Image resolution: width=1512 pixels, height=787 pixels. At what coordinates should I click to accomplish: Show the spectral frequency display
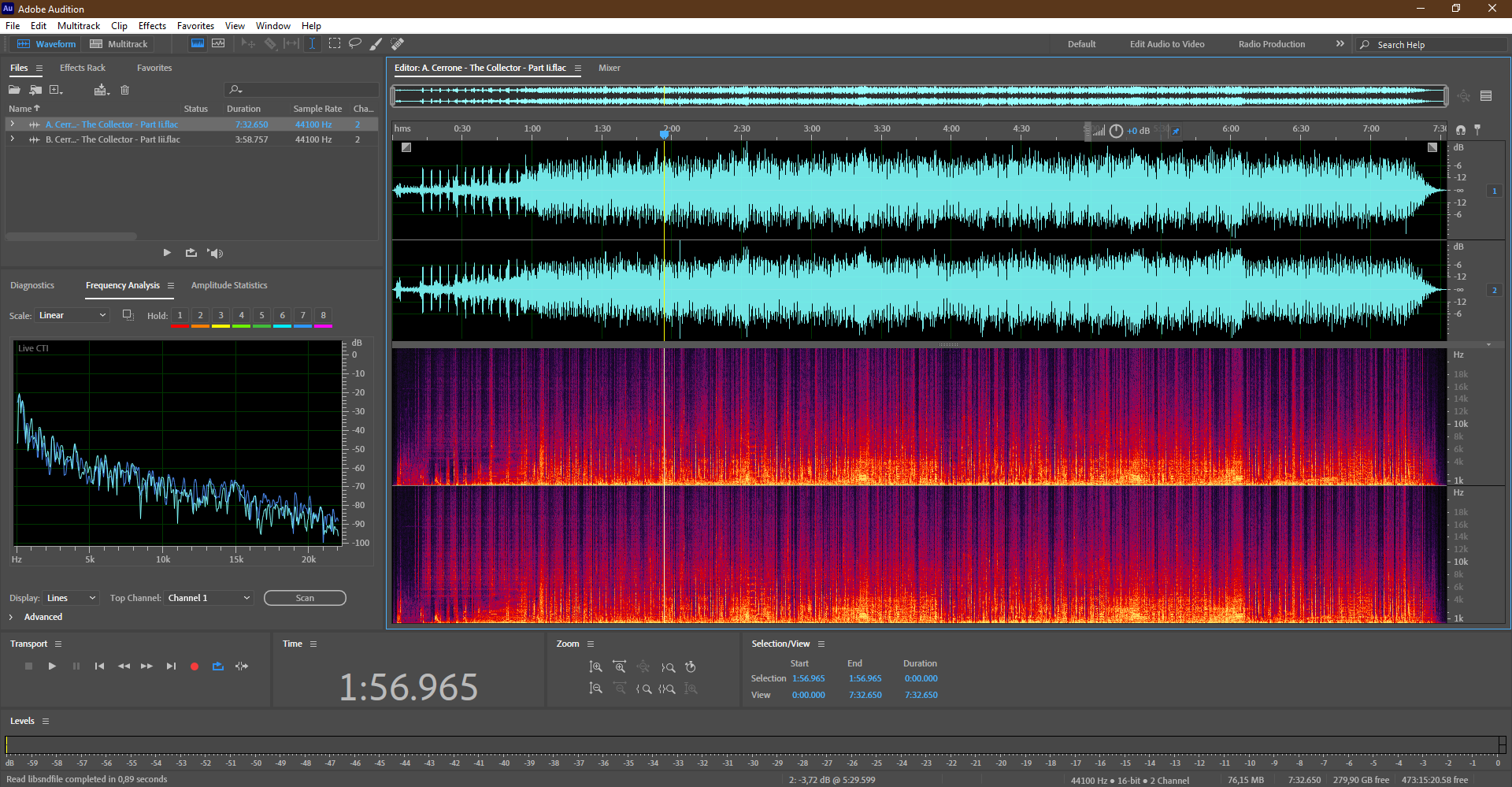coord(198,44)
